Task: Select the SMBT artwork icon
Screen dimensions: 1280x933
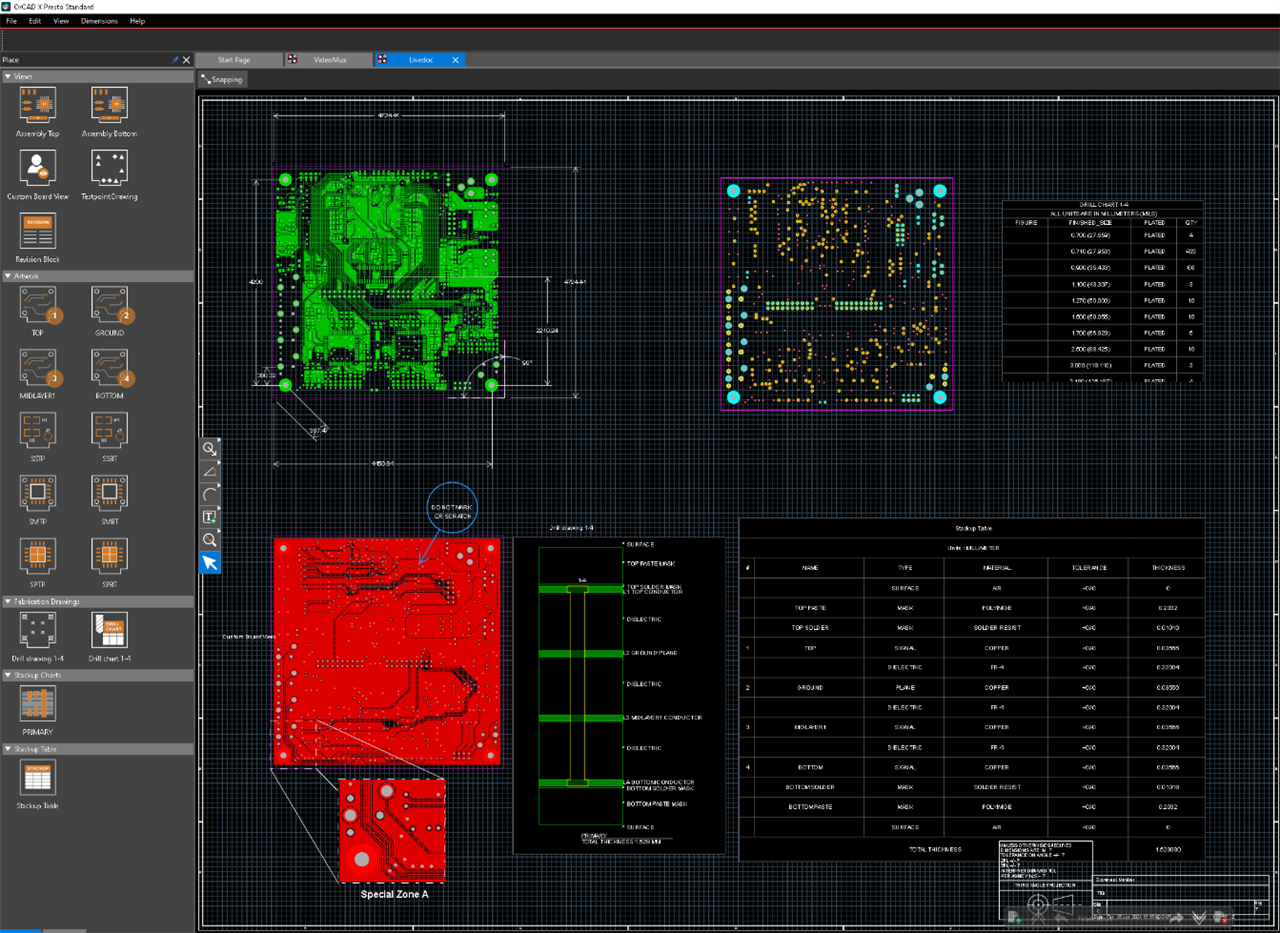Action: click(109, 493)
